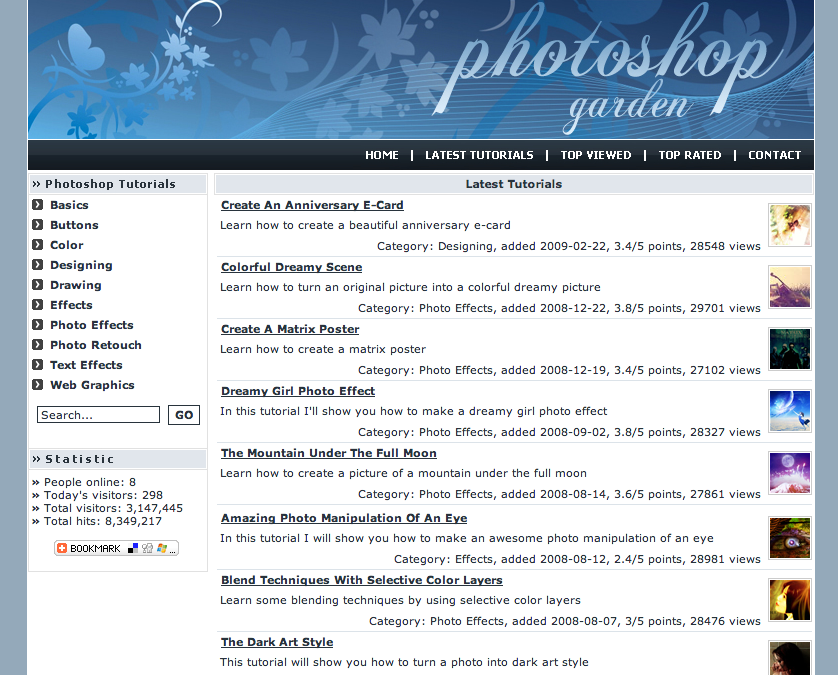
Task: Click the GO search button
Action: 184,415
